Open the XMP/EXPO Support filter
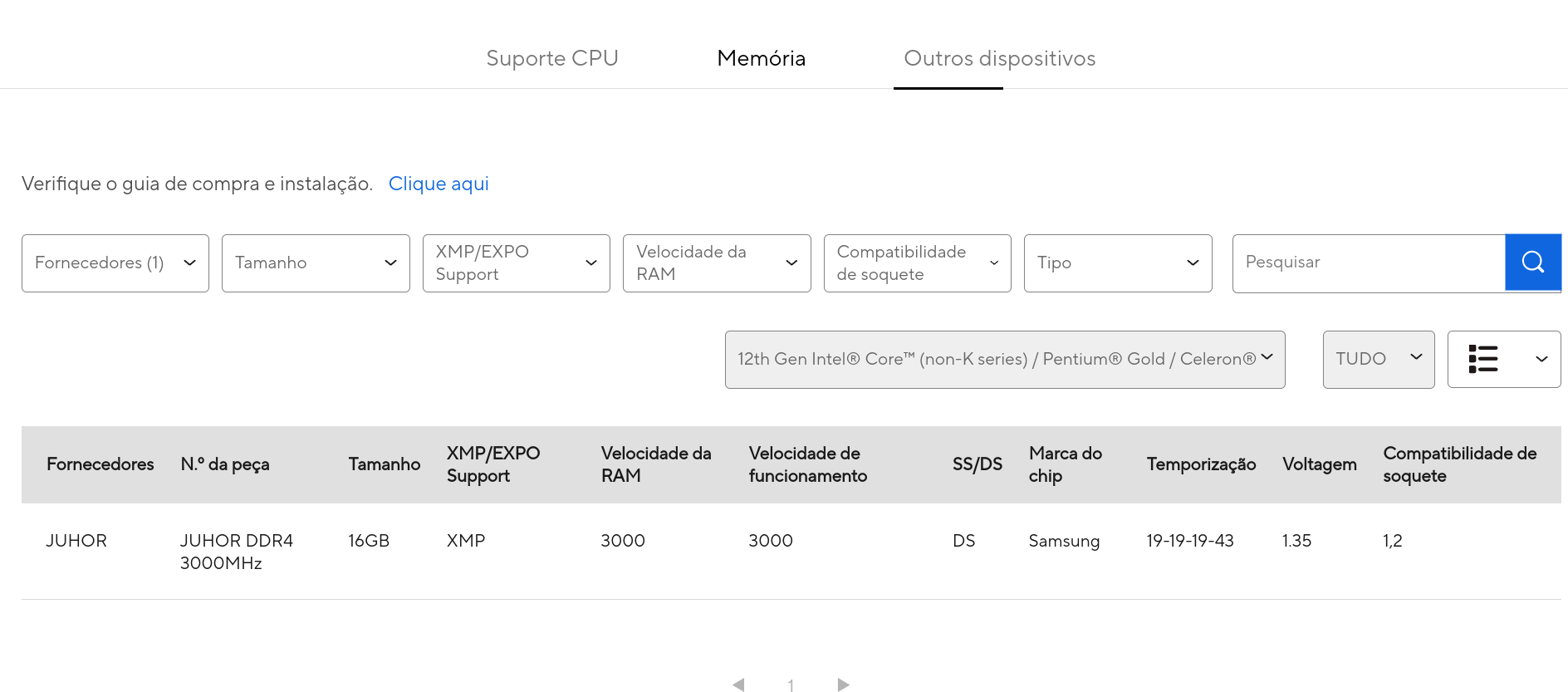This screenshot has width=1568, height=692. point(517,263)
